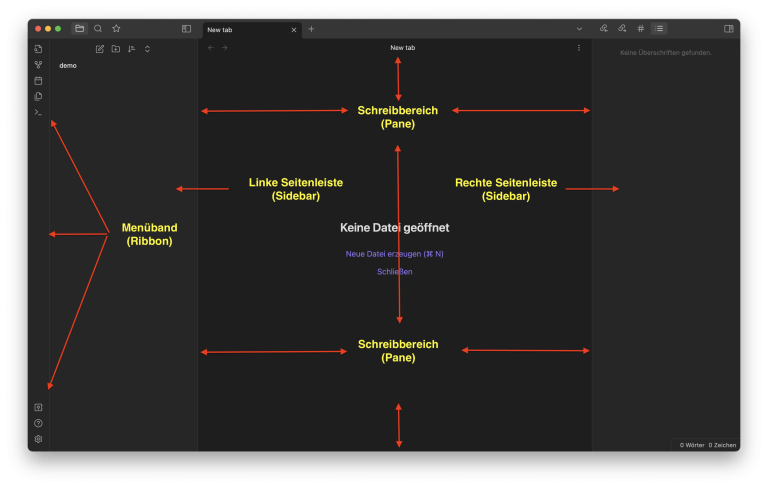This screenshot has width=768, height=488.
Task: Select the demo vault name
Action: pyautogui.click(x=68, y=66)
